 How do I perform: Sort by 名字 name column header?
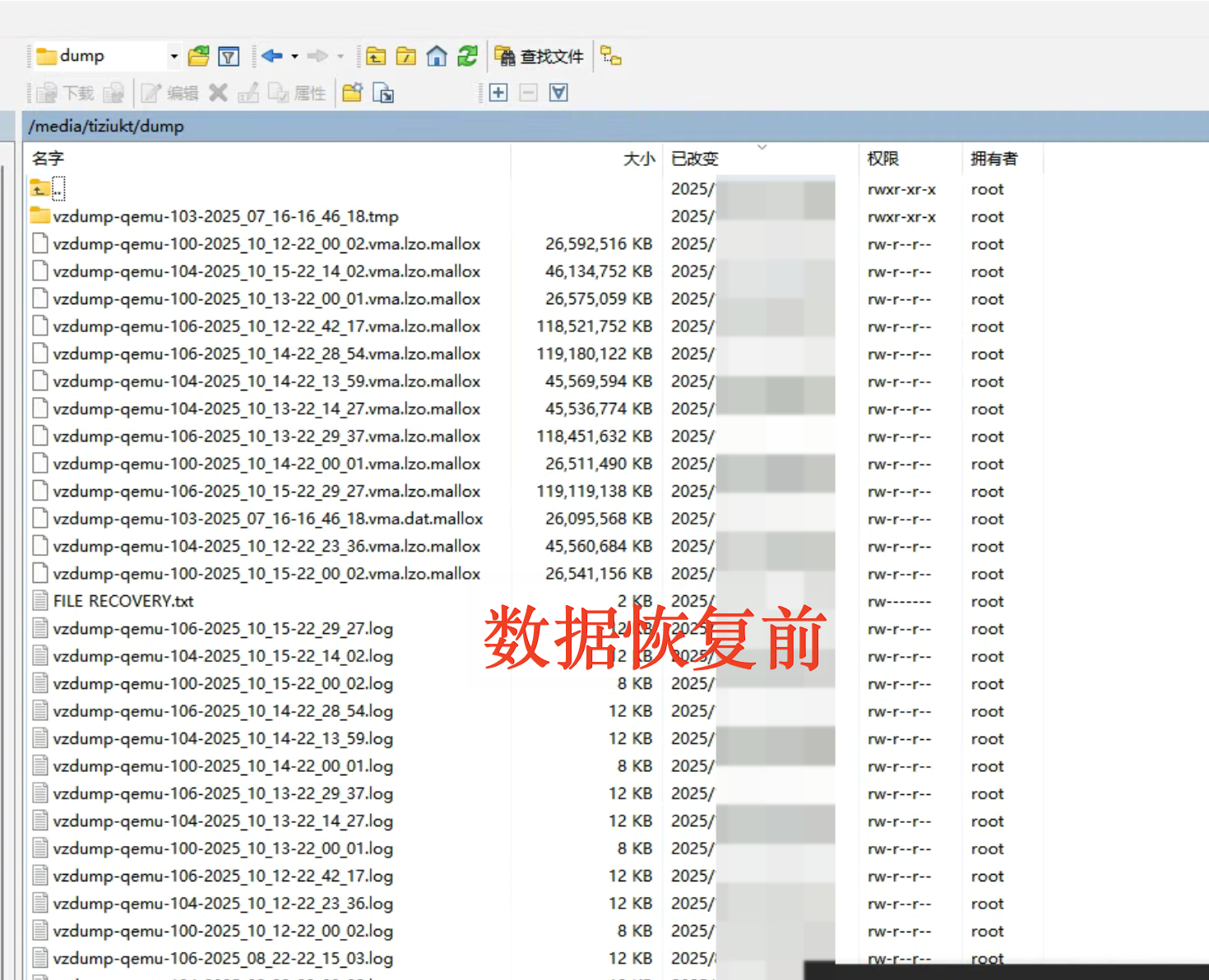click(48, 159)
